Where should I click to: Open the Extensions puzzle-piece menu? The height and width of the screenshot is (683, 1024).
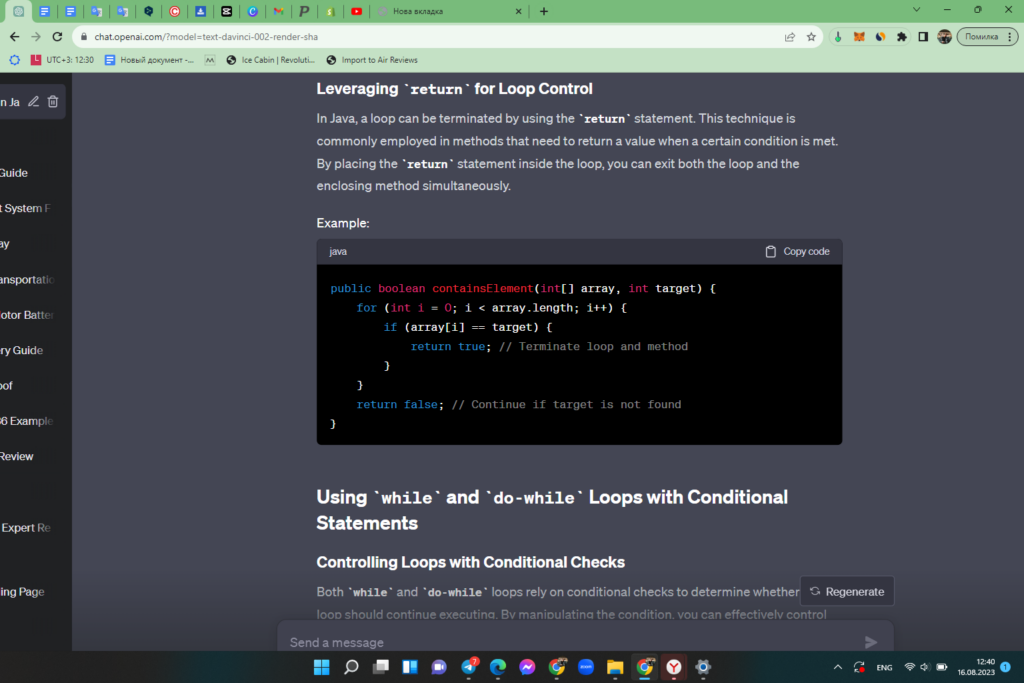point(902,37)
